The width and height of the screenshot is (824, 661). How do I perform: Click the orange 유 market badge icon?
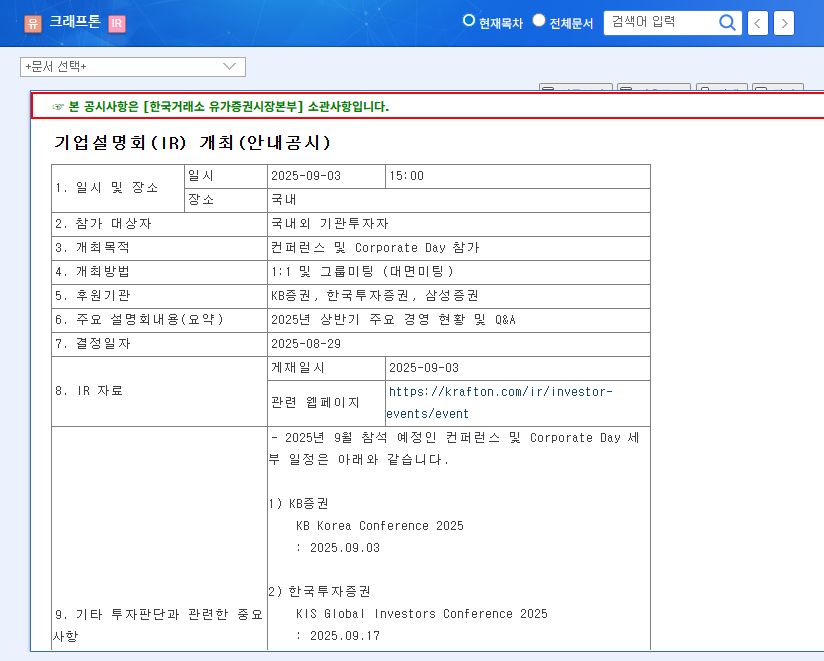[x=33, y=24]
